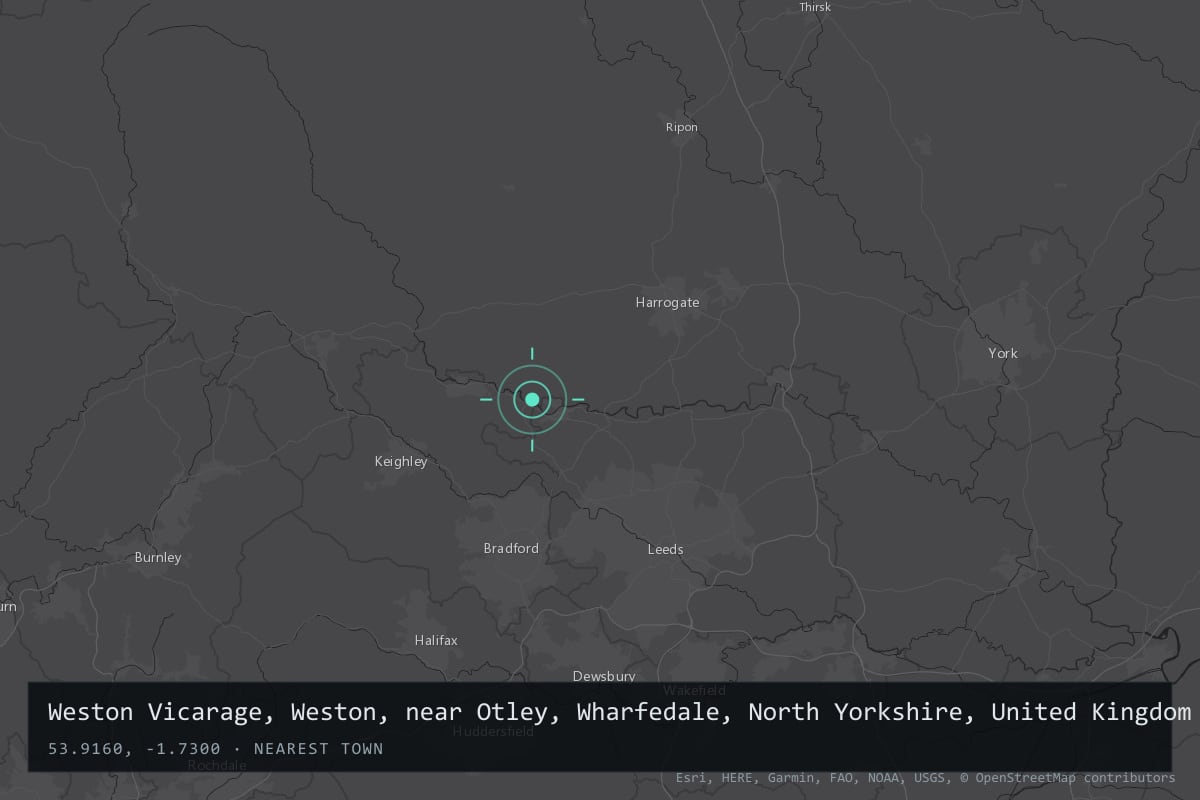Click the Weston Vicarage location title

[619, 712]
